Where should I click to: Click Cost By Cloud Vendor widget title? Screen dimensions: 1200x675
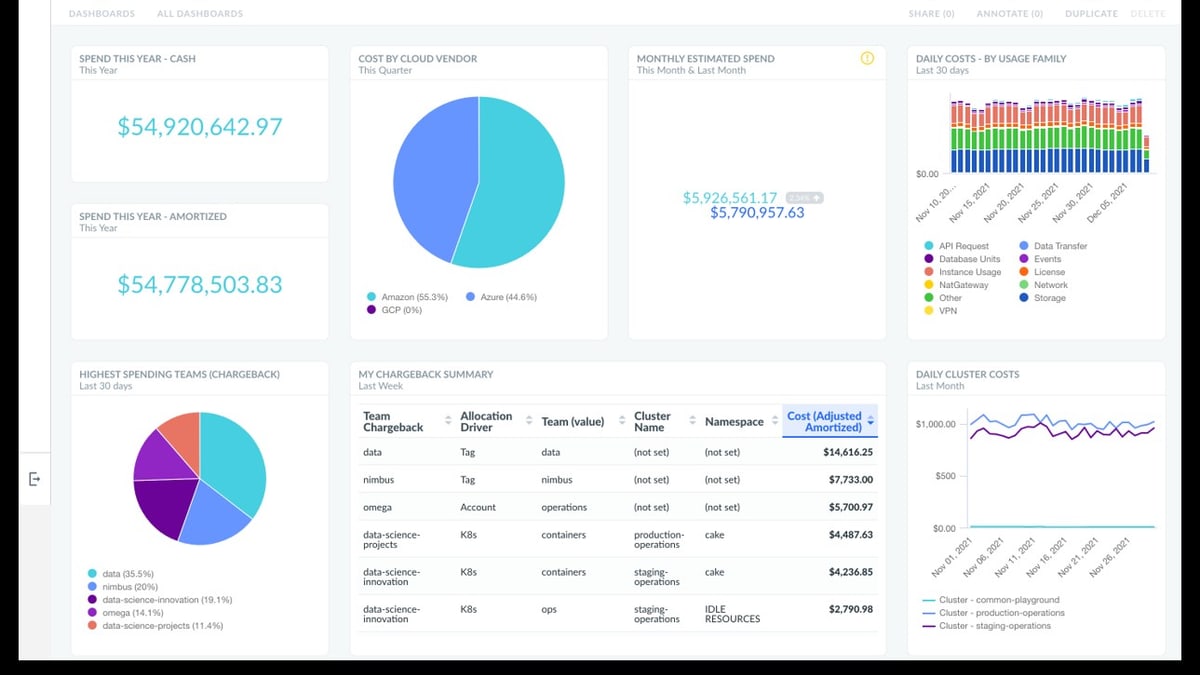pyautogui.click(x=418, y=58)
